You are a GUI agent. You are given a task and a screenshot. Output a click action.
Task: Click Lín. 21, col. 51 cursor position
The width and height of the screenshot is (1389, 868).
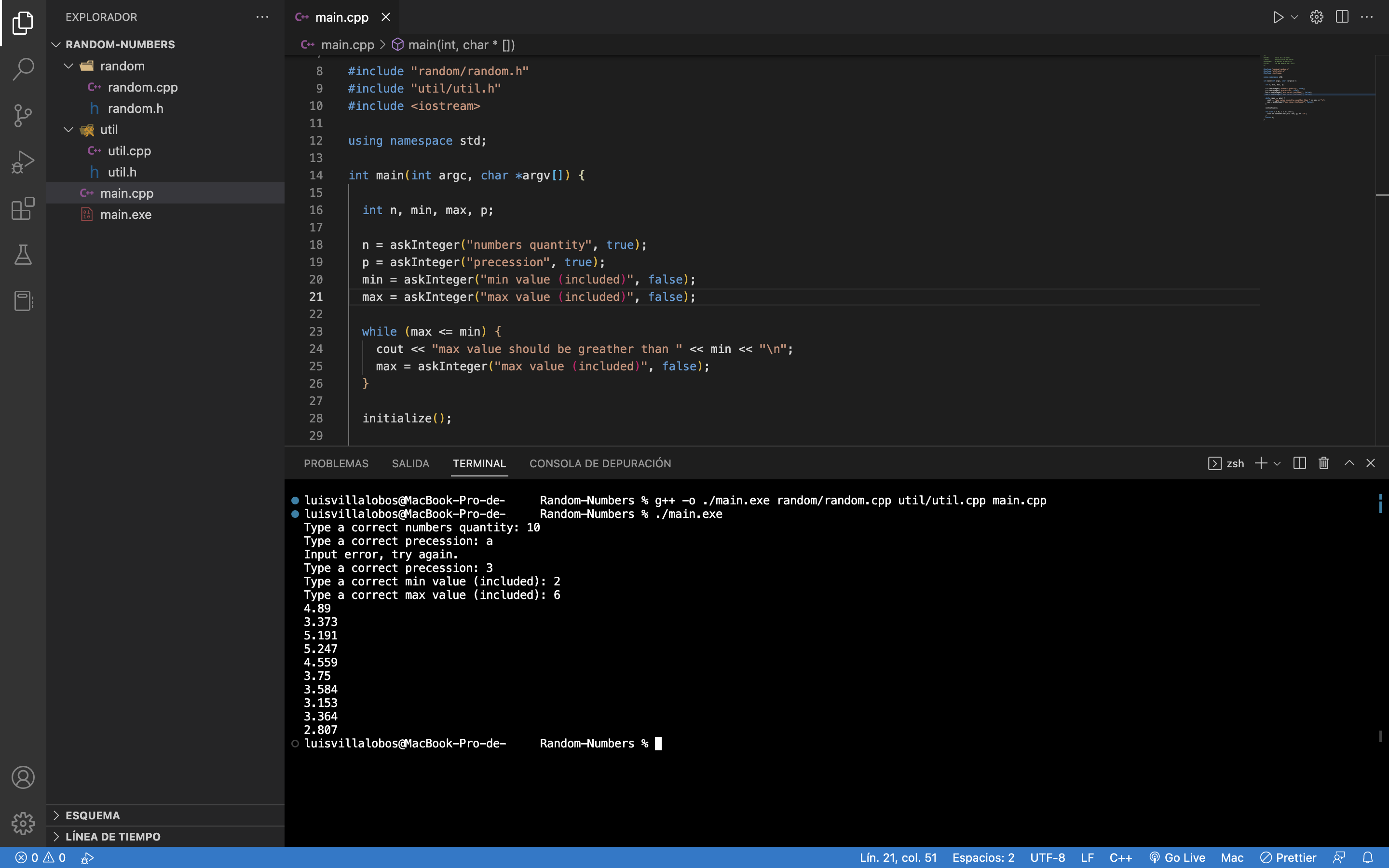(x=898, y=858)
